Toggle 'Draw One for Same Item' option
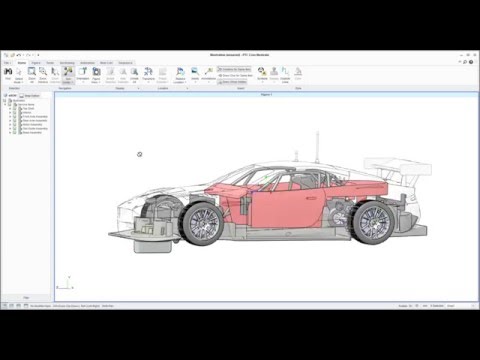Screen dimensions: 480x360 point(236,76)
